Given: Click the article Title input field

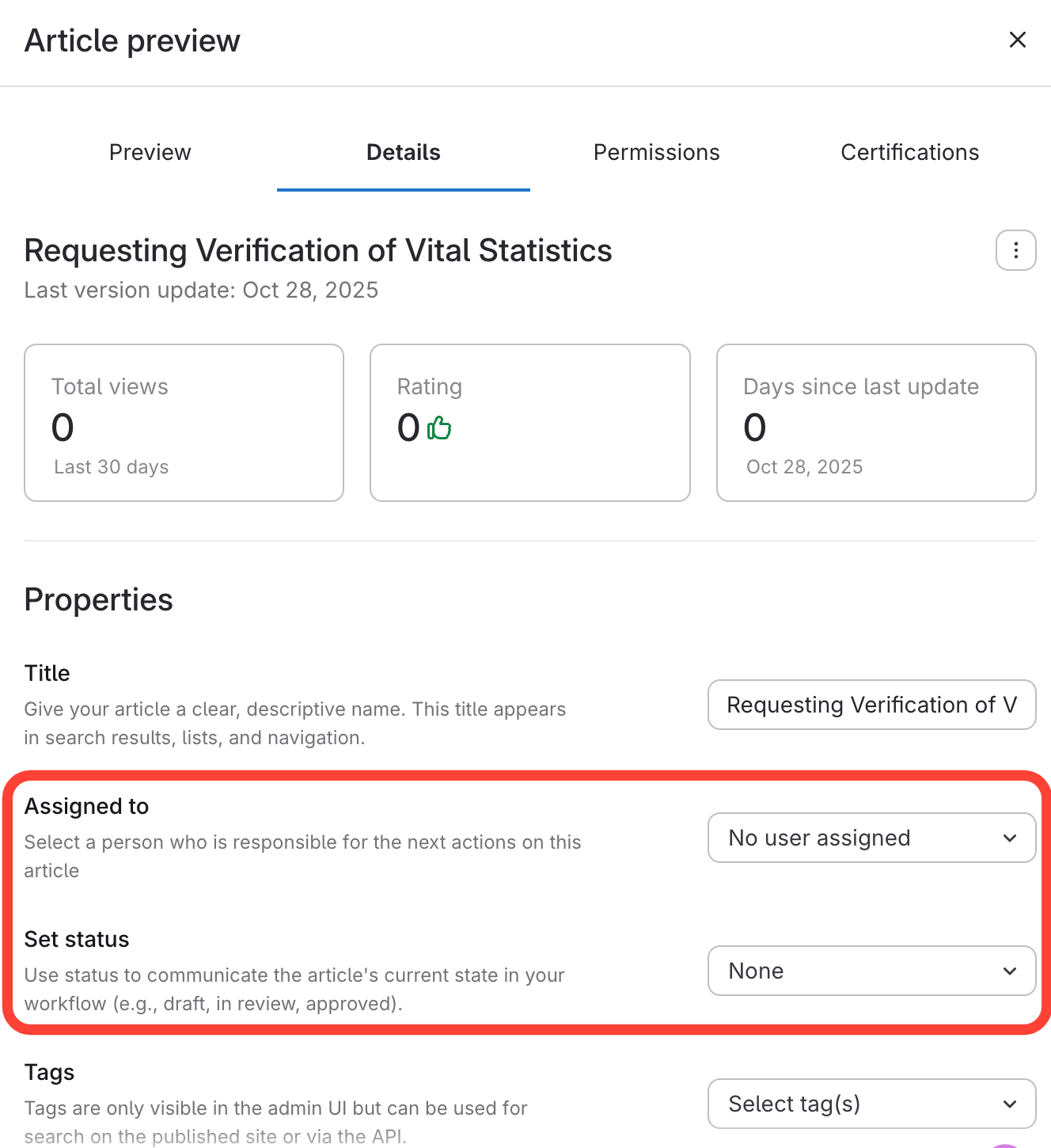Looking at the screenshot, I should (871, 705).
